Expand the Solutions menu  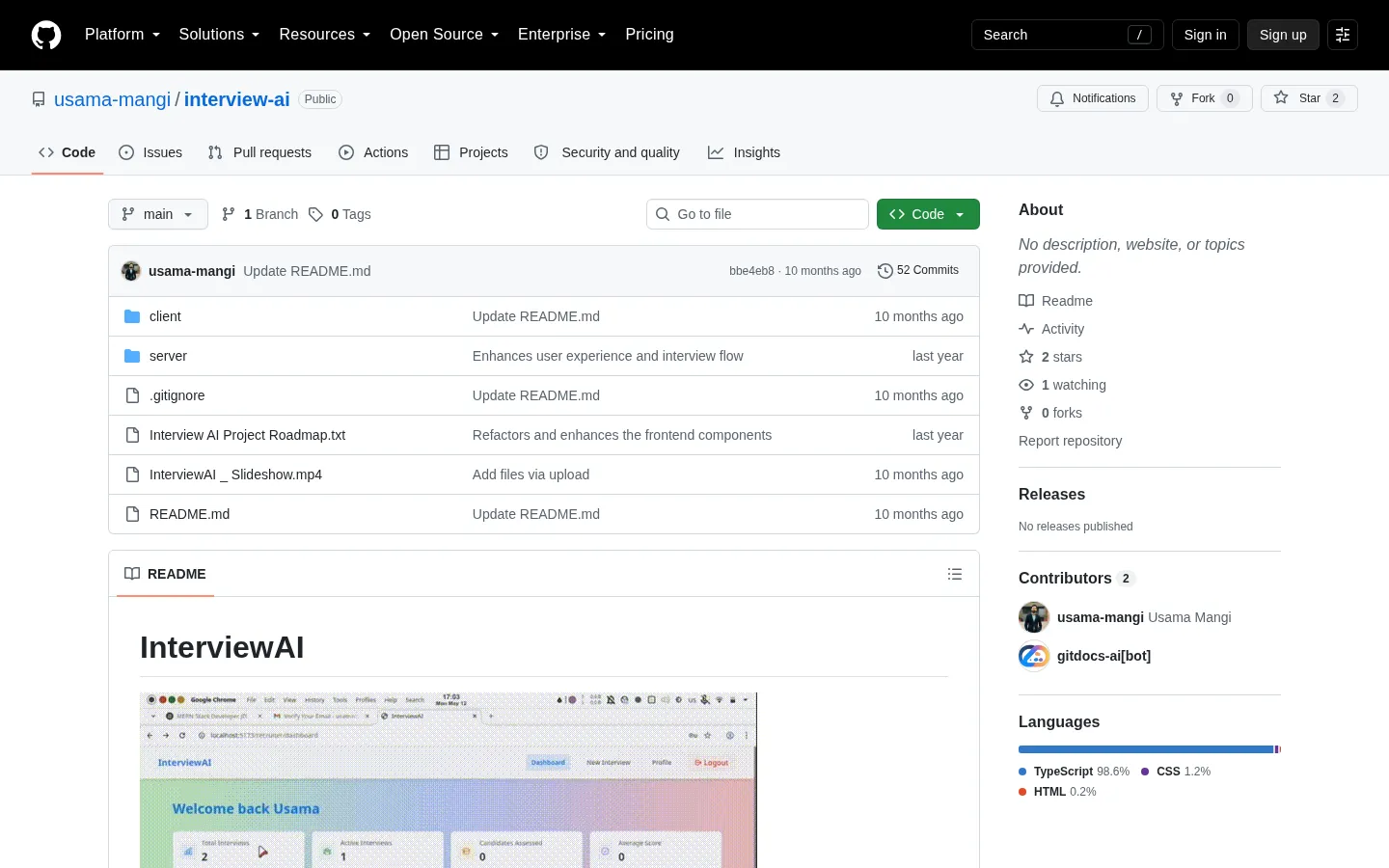pyautogui.click(x=219, y=35)
